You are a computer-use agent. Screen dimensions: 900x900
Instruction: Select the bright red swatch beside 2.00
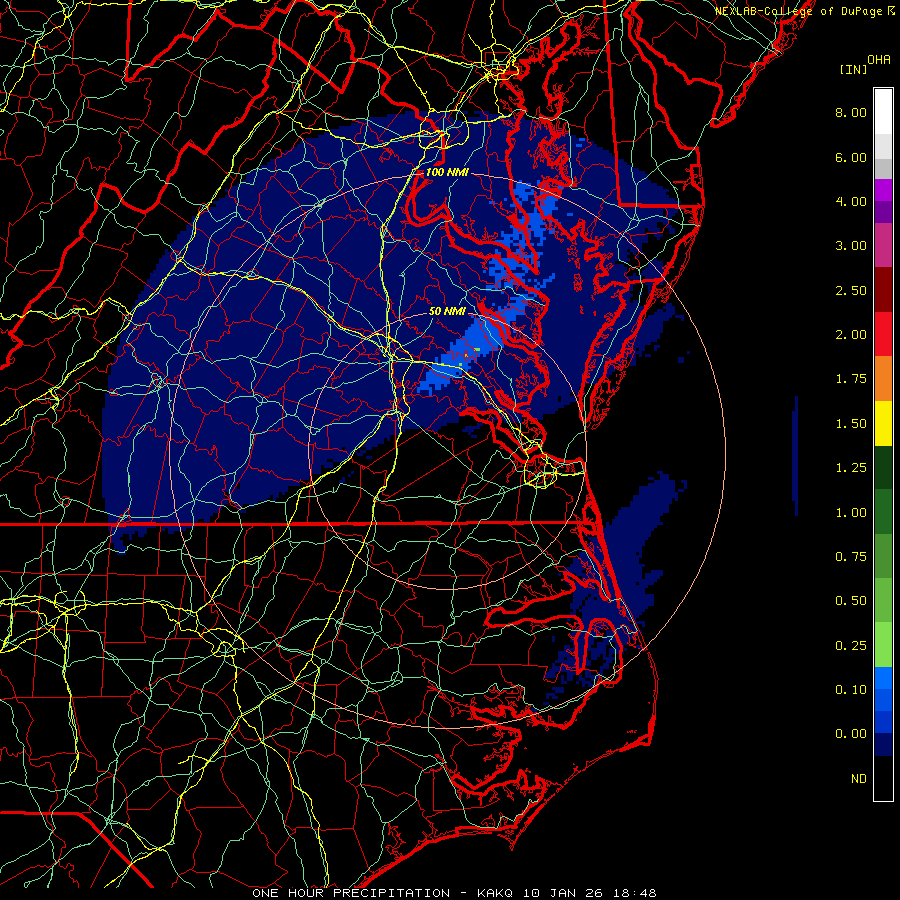(x=883, y=334)
